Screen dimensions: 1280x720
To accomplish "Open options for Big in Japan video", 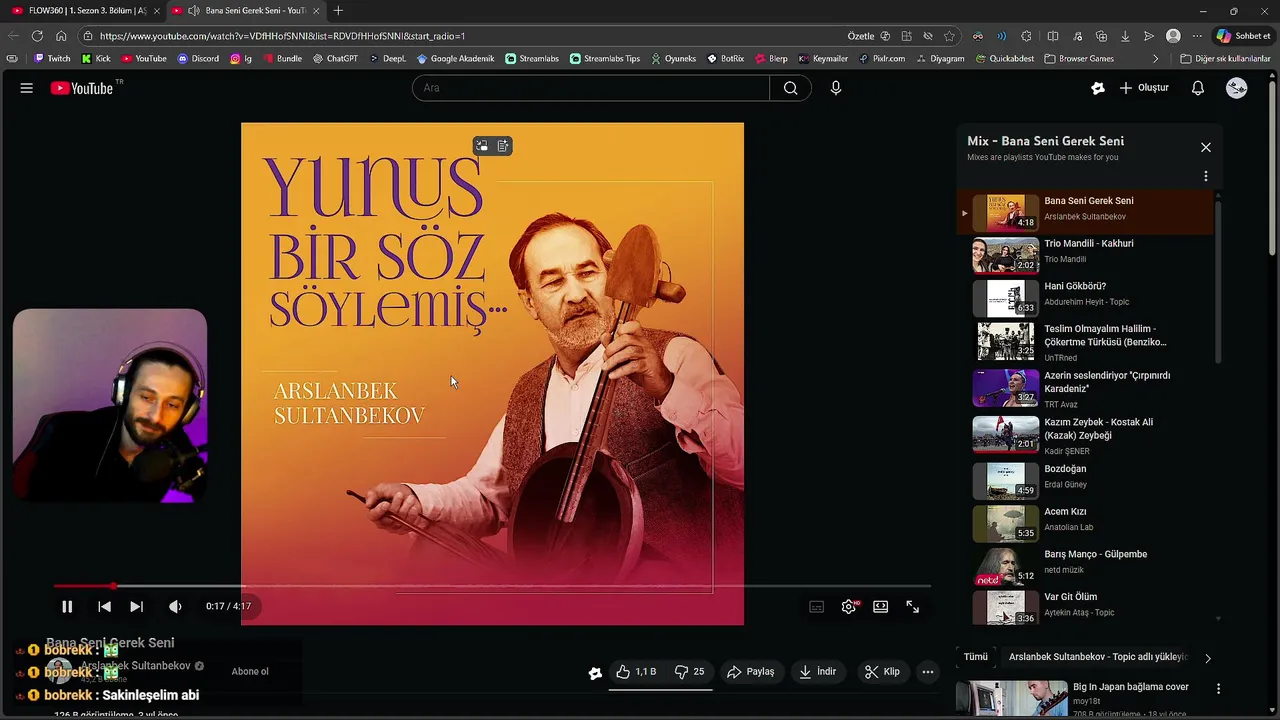I will pyautogui.click(x=1218, y=688).
